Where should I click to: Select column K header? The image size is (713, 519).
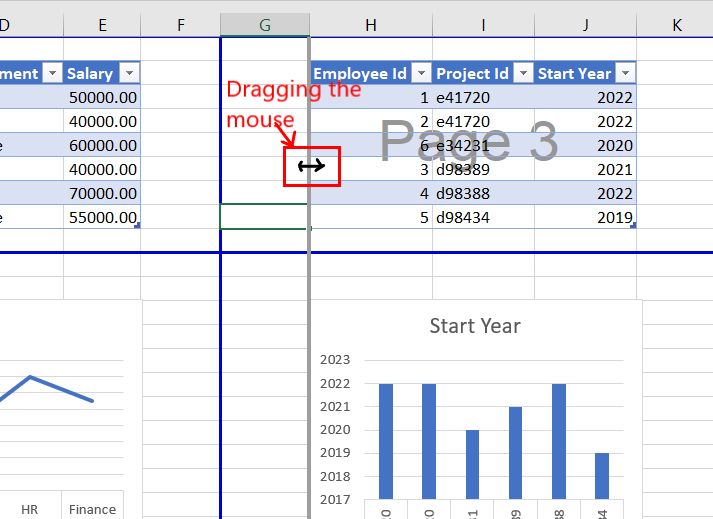pos(676,25)
